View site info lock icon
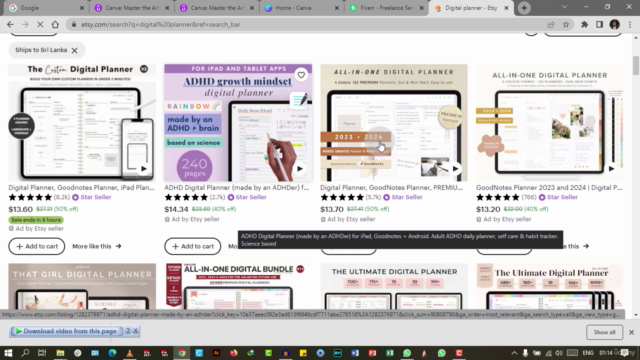The width and height of the screenshot is (640, 360). point(74,24)
